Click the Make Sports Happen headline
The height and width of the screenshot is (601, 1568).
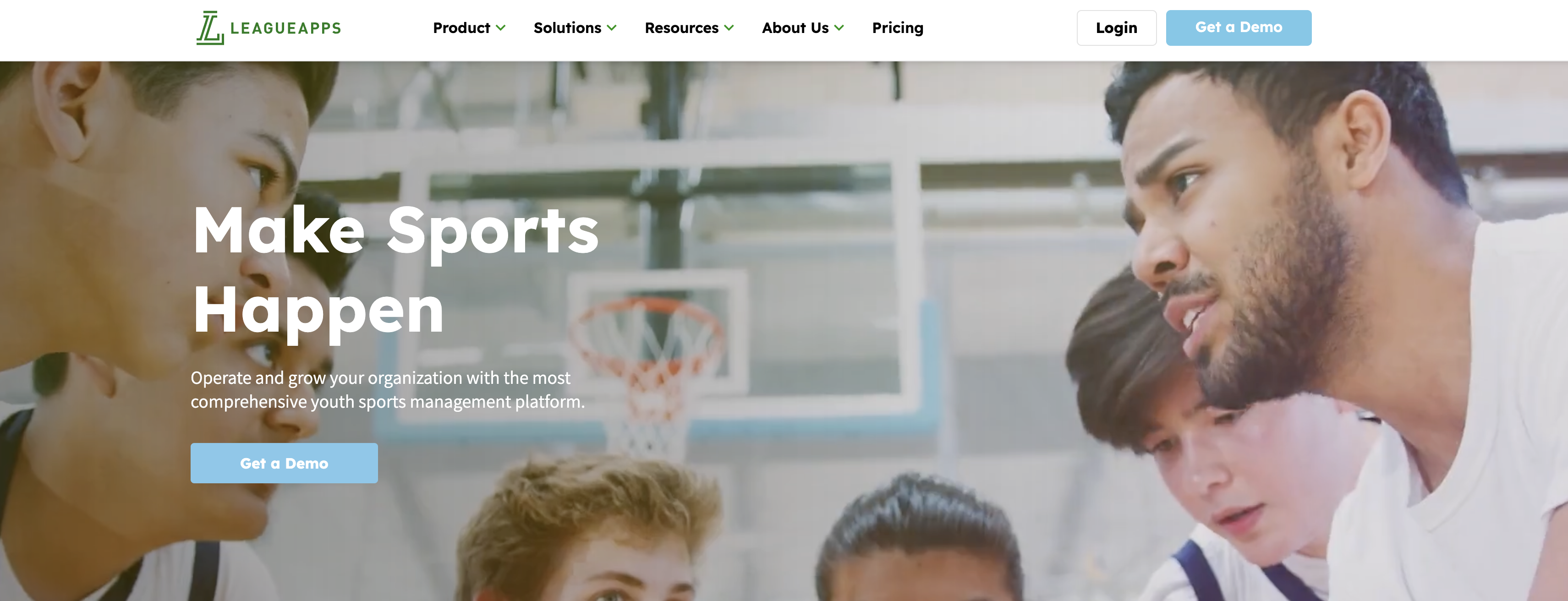click(395, 271)
